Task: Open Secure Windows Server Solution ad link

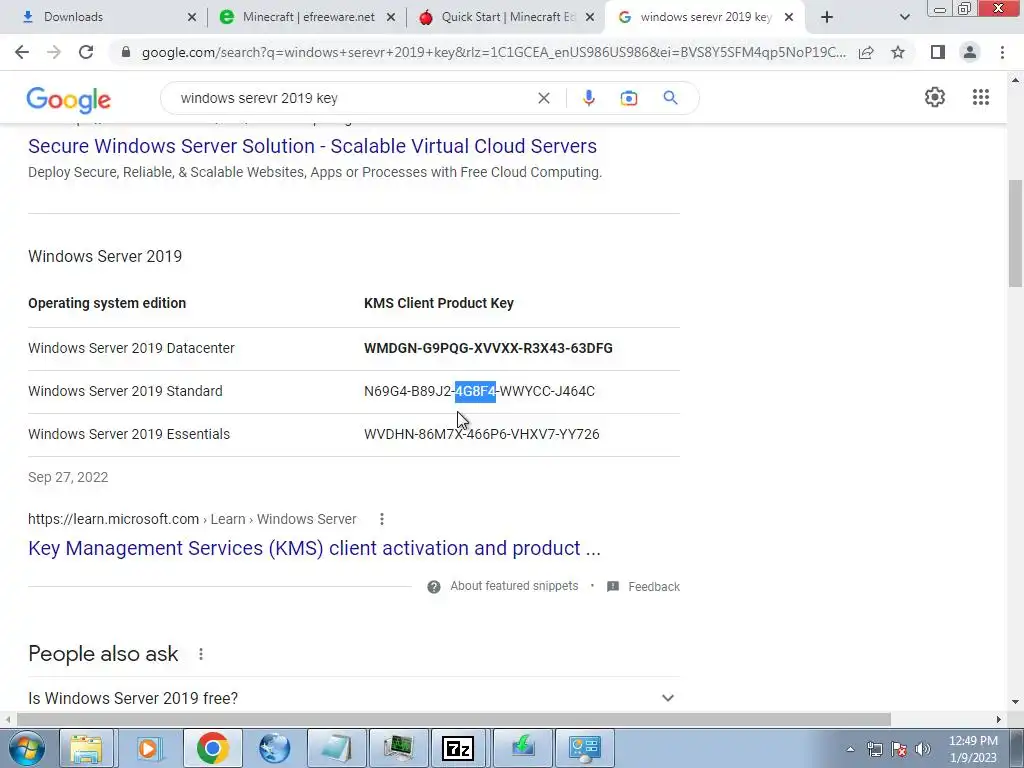Action: click(x=312, y=146)
